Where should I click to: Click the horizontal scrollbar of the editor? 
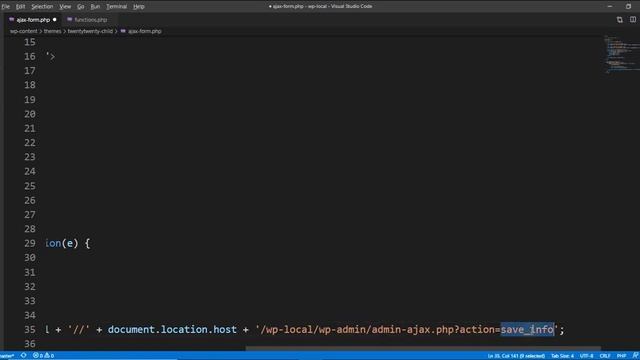422,349
